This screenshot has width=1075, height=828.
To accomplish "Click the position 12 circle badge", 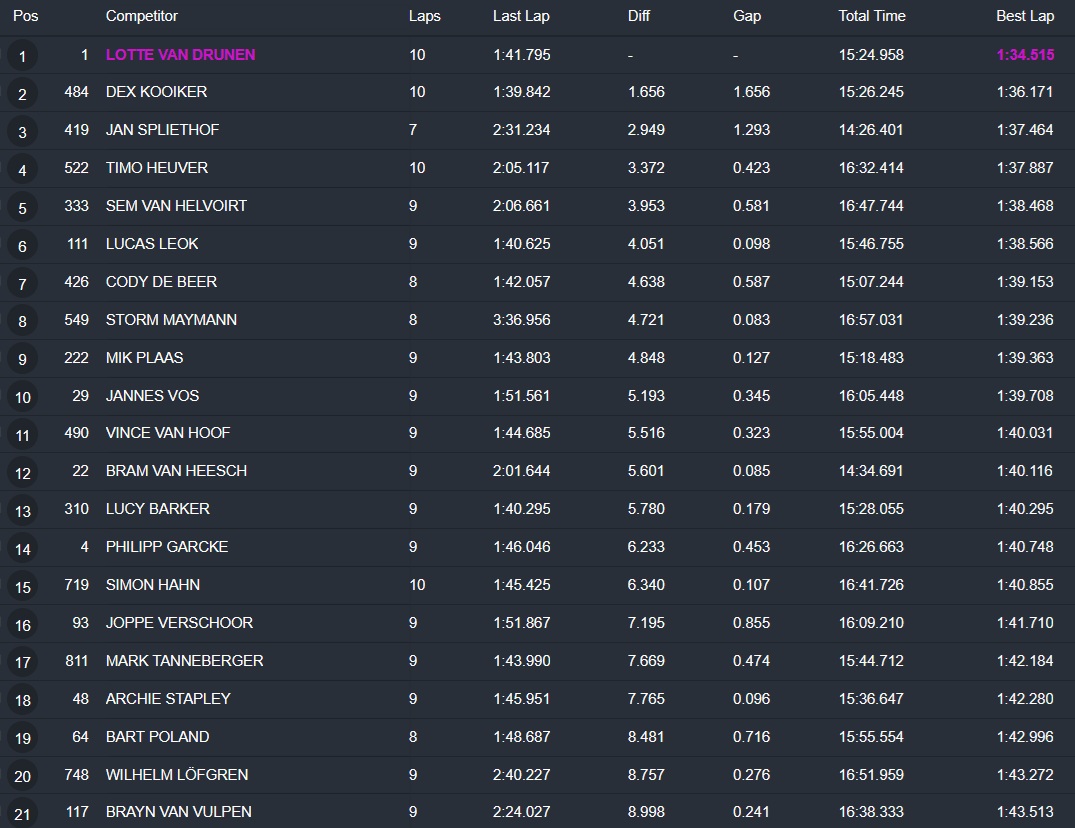I will tap(22, 473).
